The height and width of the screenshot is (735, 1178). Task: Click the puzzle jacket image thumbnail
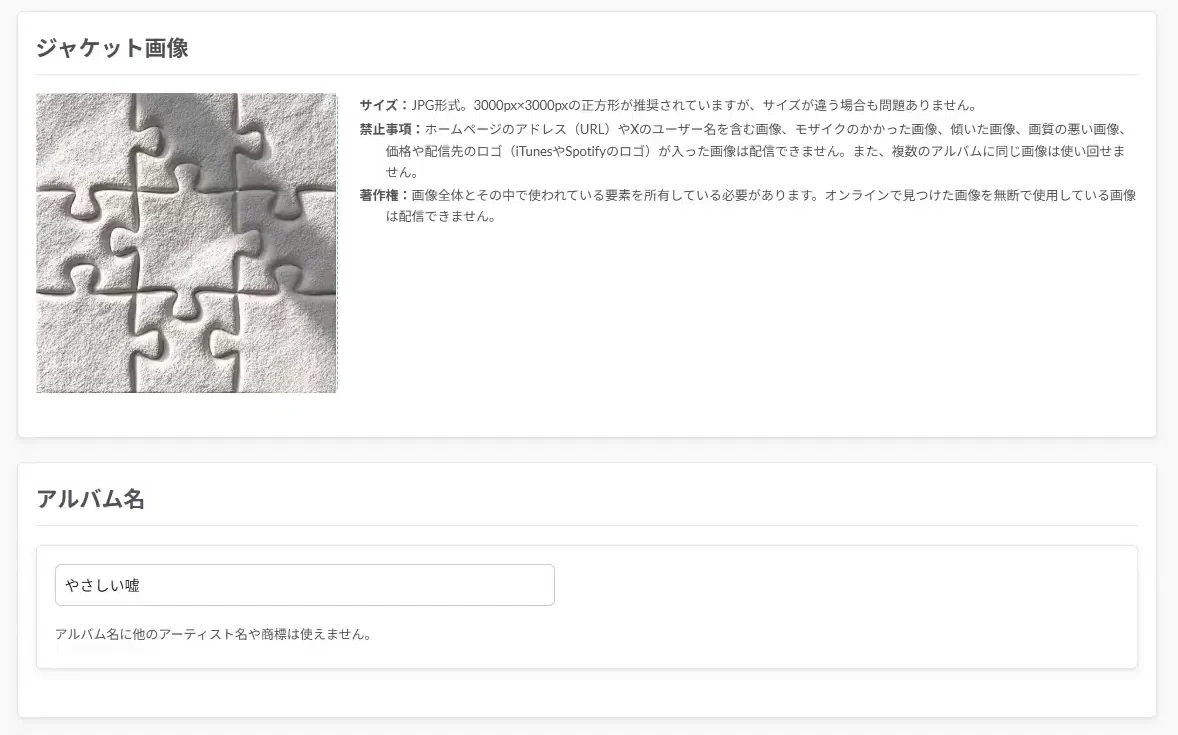(x=186, y=243)
